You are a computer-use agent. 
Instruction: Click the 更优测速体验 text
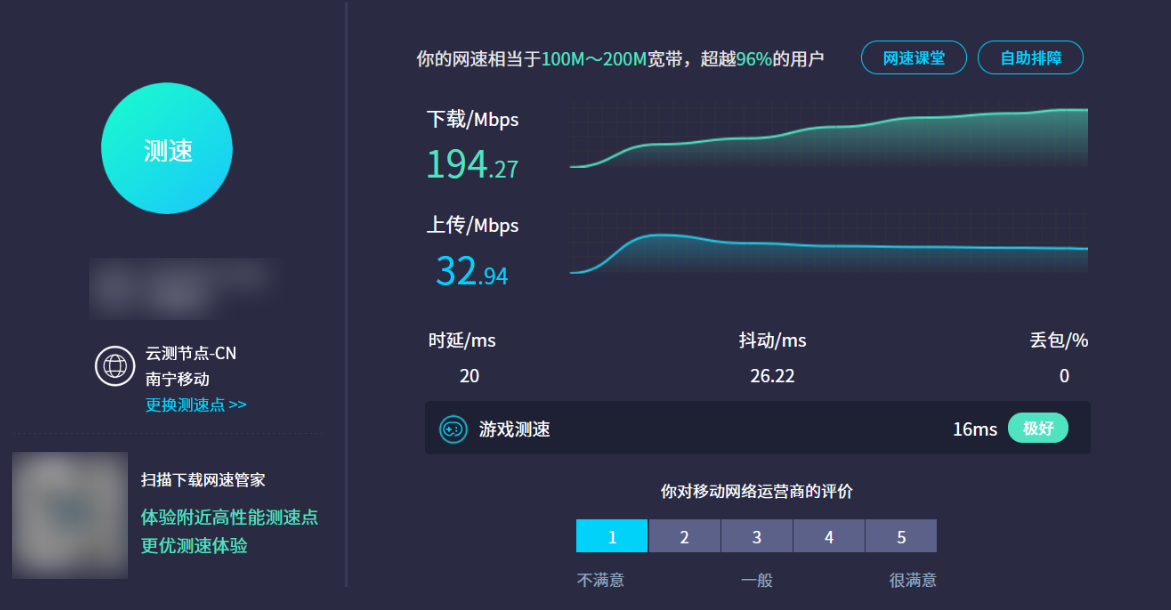194,546
